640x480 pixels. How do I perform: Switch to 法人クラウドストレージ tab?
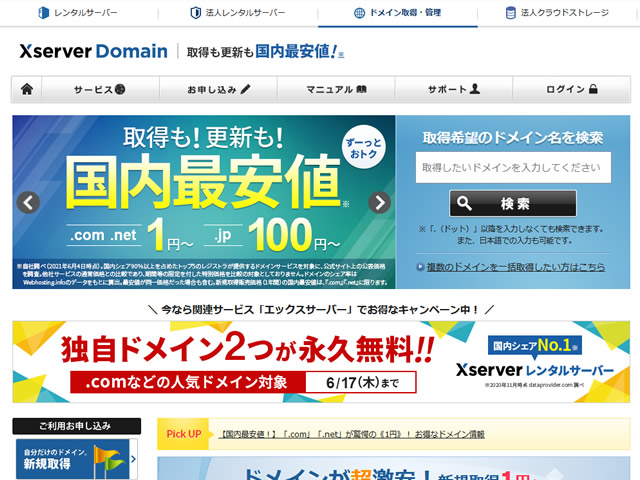point(558,13)
